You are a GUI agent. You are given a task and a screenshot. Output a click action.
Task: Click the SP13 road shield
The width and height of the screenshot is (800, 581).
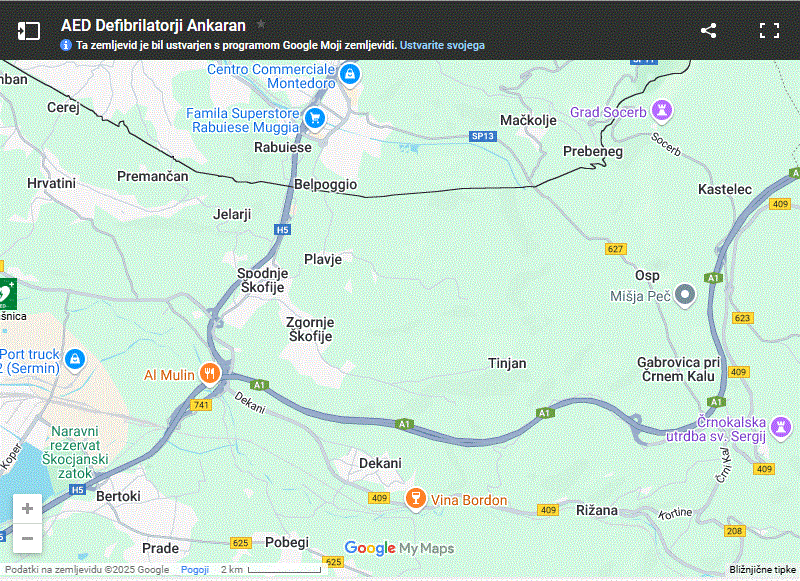tap(483, 136)
